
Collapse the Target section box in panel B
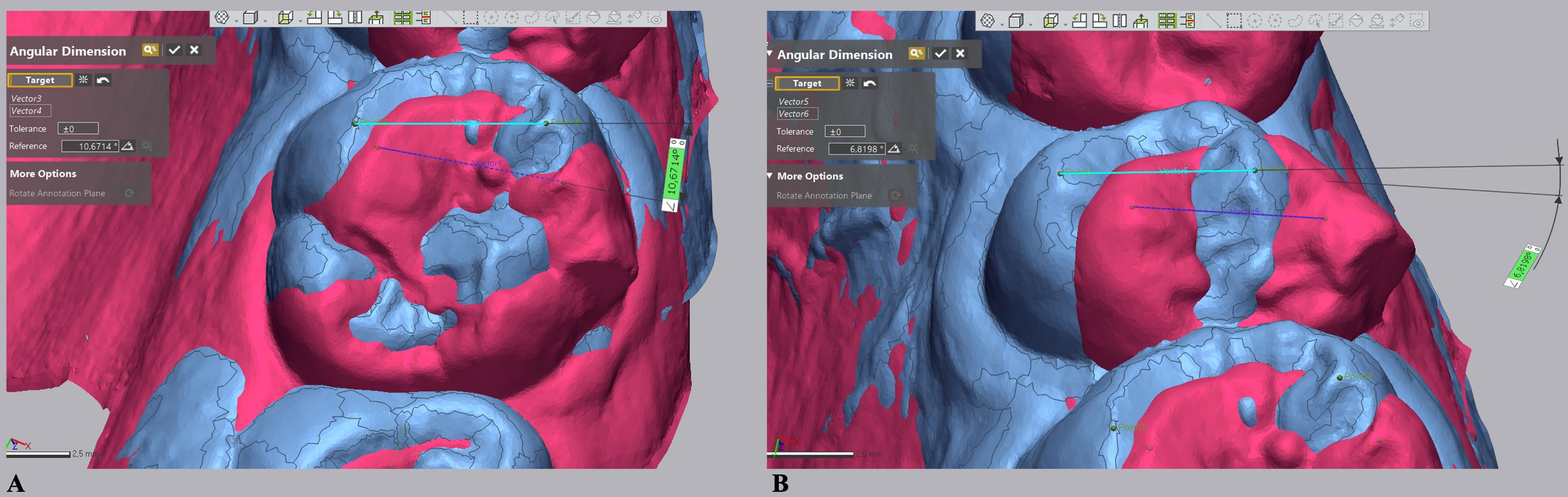tap(770, 84)
